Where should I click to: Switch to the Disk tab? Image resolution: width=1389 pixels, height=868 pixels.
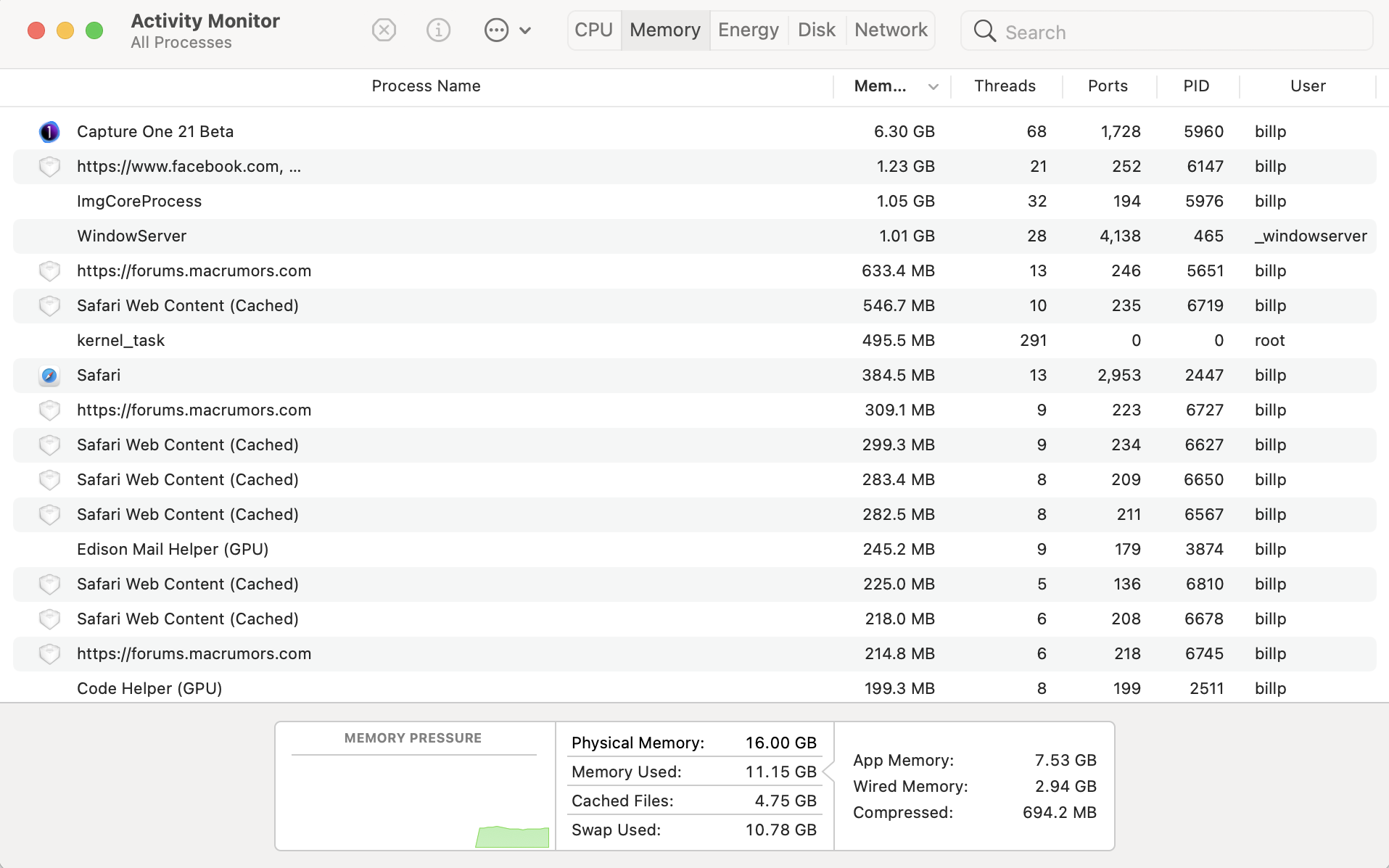pos(817,30)
